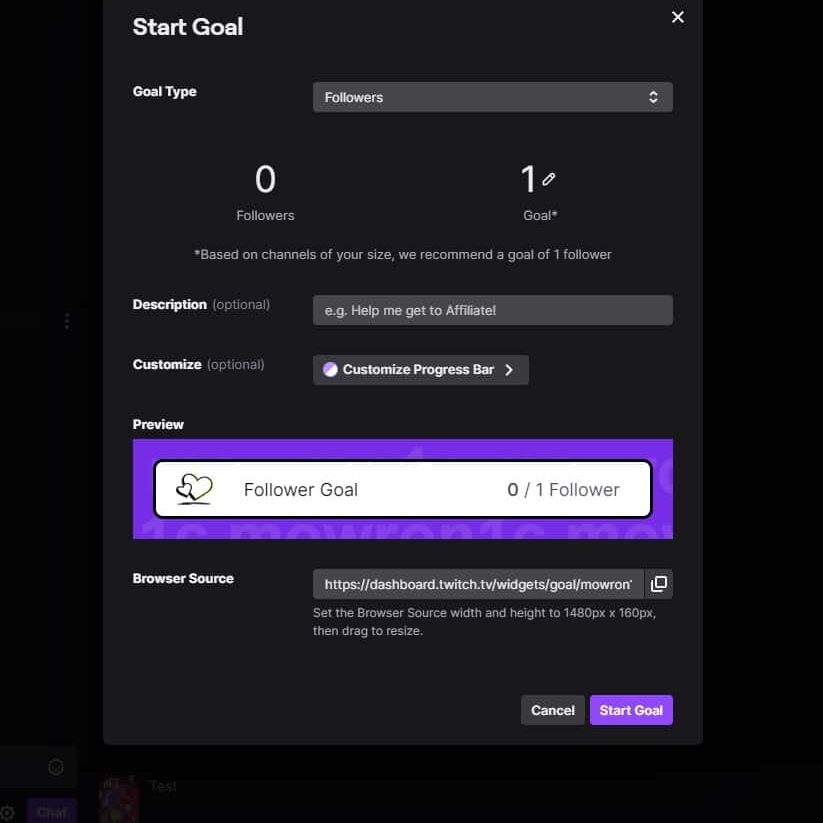823x823 pixels.
Task: Click the dimmed Chat button
Action: pyautogui.click(x=52, y=812)
